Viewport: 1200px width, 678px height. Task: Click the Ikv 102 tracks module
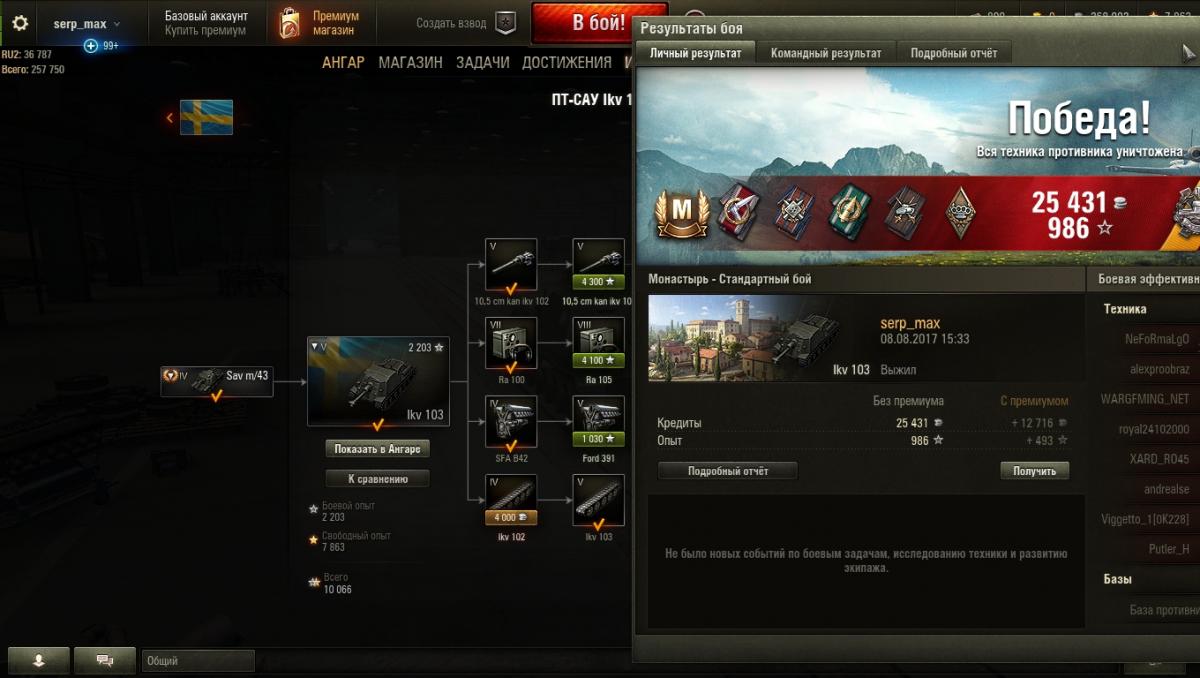511,500
